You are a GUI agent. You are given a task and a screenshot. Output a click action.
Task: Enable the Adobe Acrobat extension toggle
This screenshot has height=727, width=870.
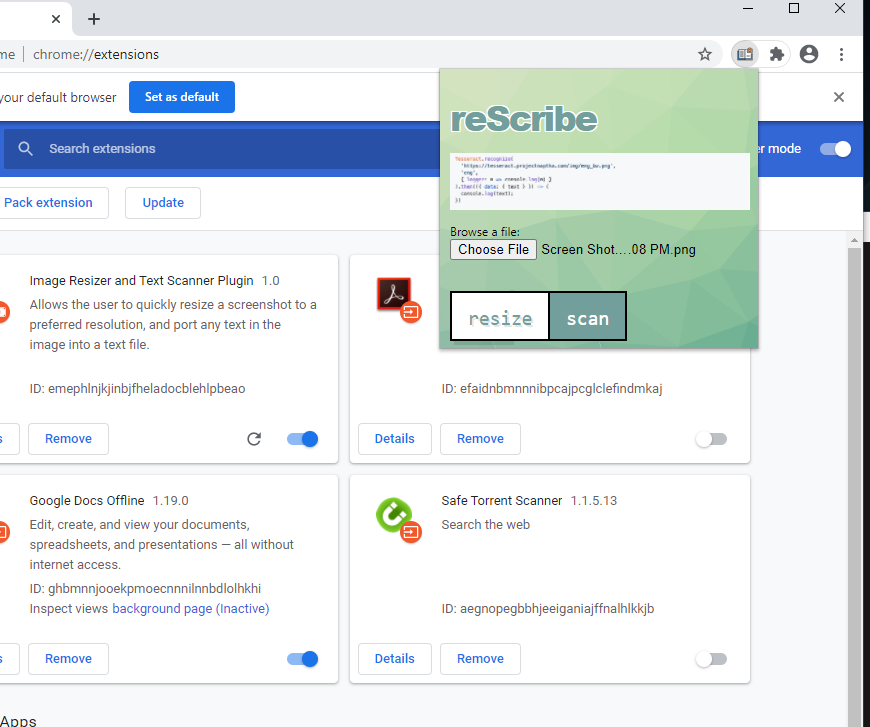point(711,439)
